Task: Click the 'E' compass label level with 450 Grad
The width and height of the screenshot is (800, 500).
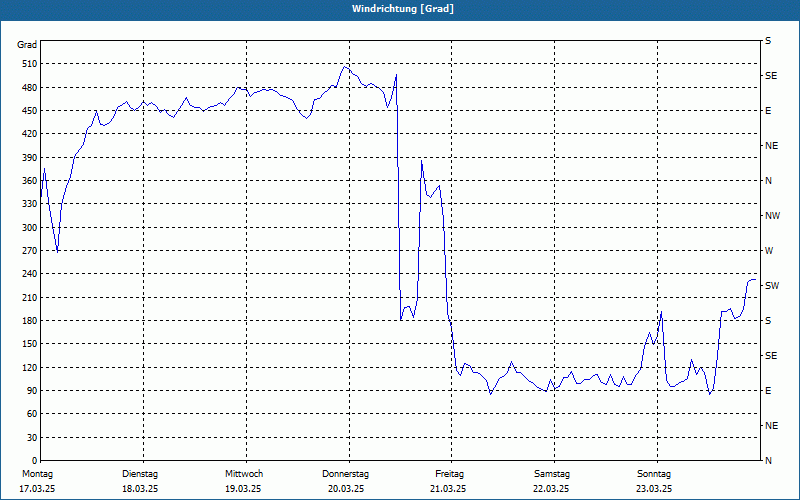Action: [768, 111]
